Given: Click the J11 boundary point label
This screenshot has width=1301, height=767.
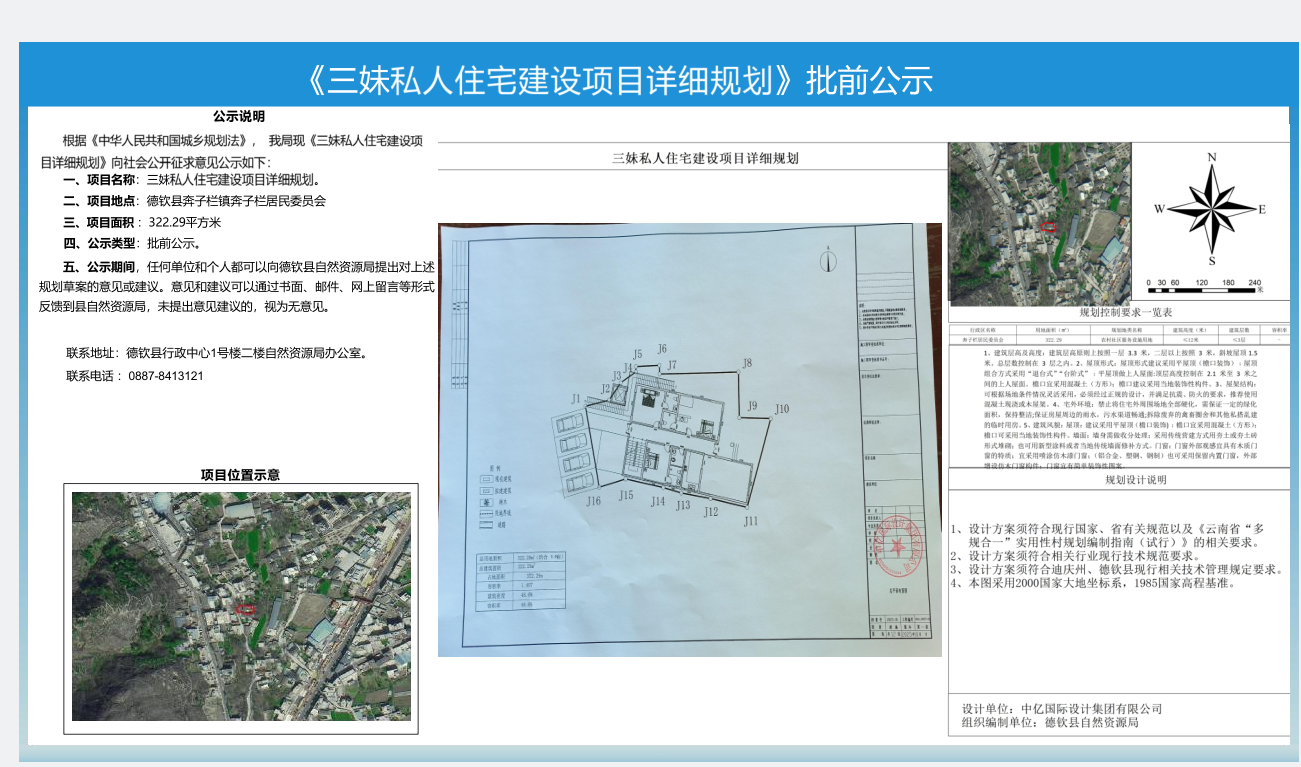Looking at the screenshot, I should tap(750, 520).
